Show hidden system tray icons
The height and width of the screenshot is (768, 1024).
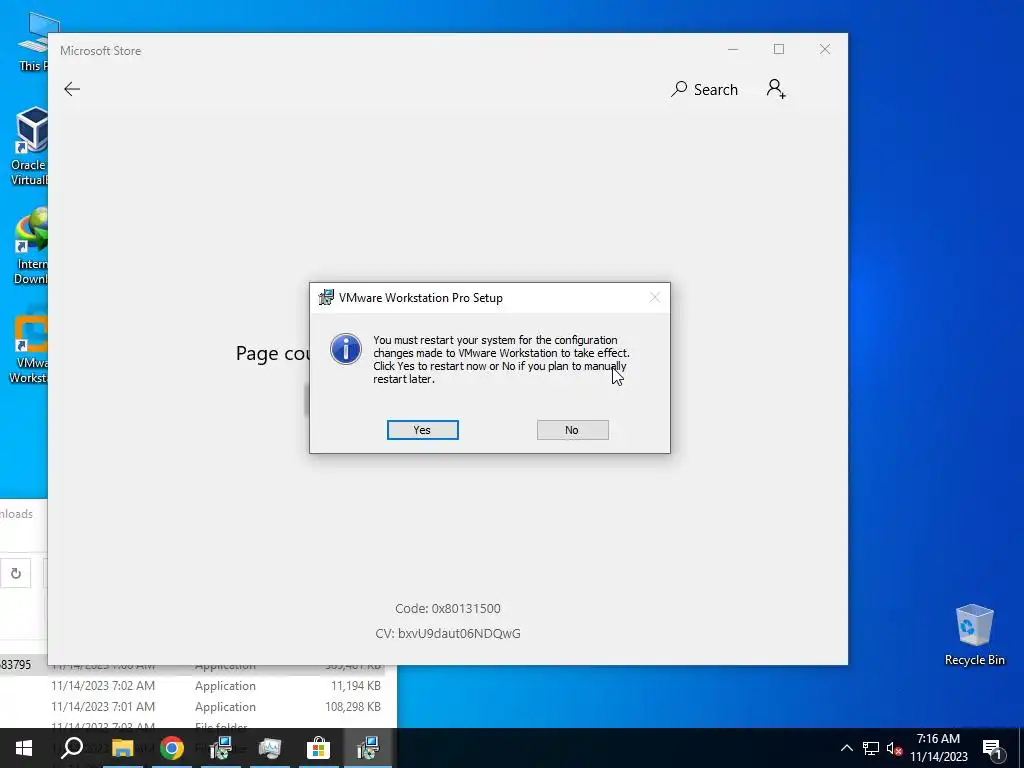tap(846, 748)
